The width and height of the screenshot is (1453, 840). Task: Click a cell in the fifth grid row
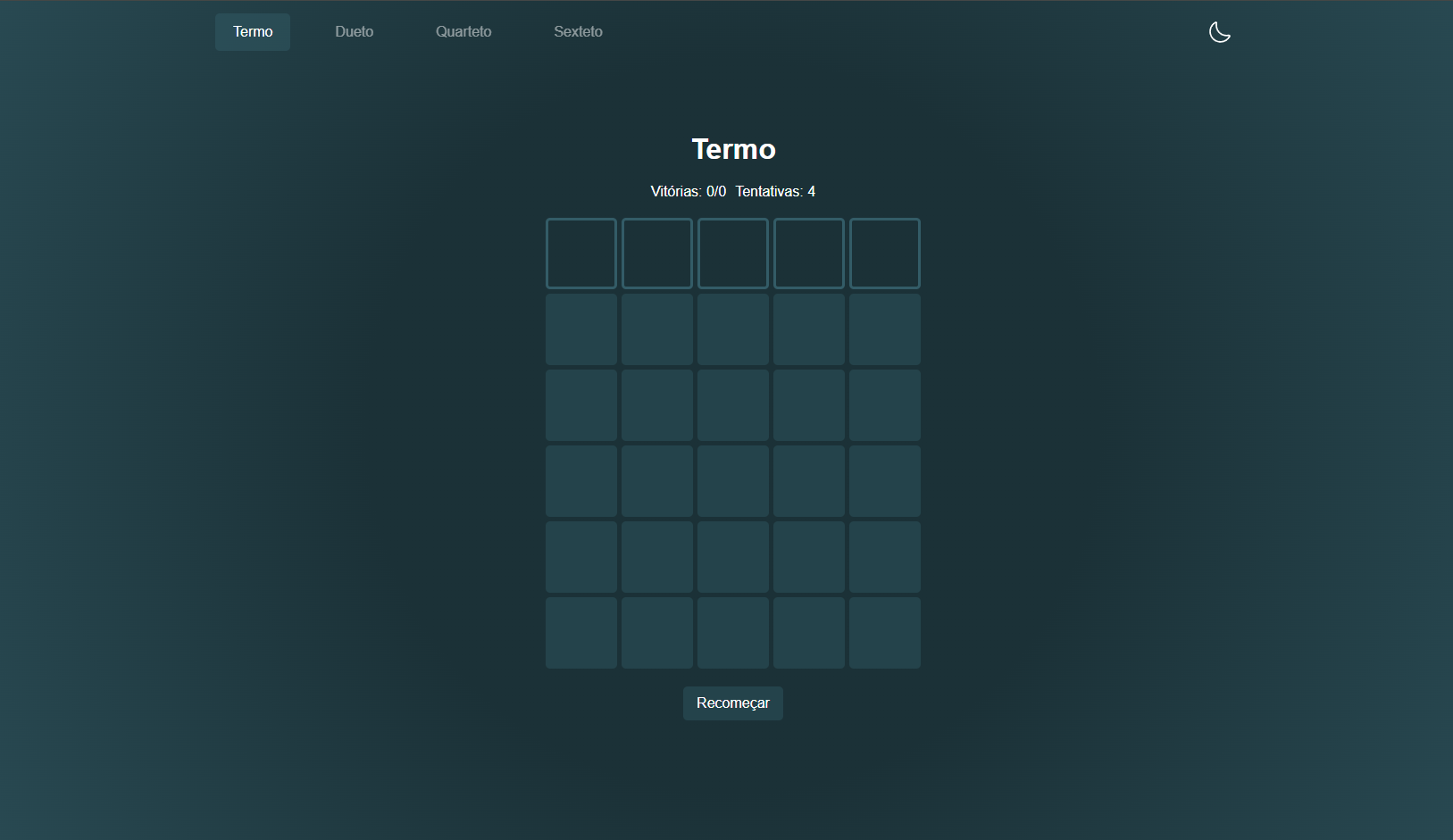click(x=732, y=557)
